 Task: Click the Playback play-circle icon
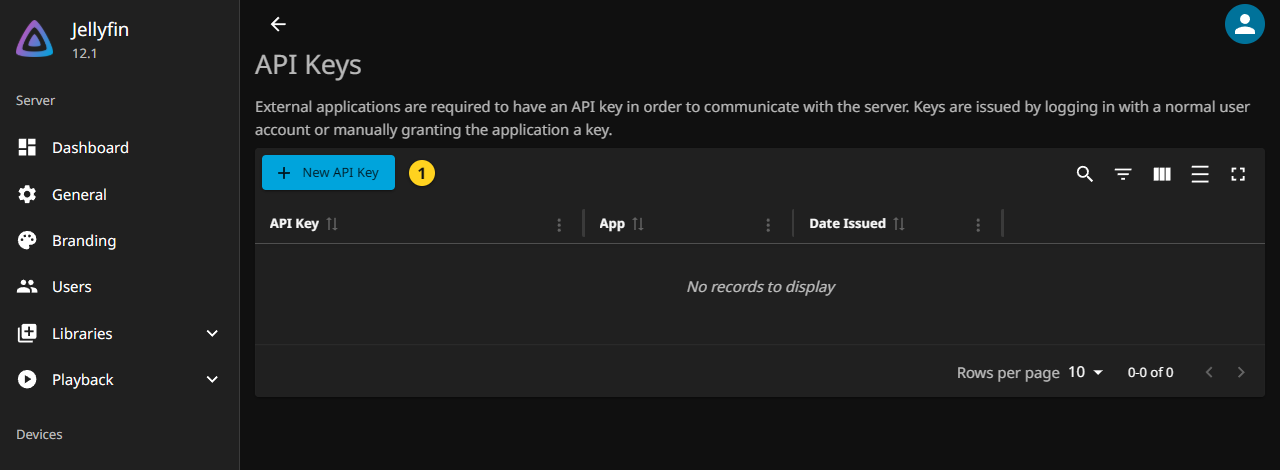coord(27,379)
